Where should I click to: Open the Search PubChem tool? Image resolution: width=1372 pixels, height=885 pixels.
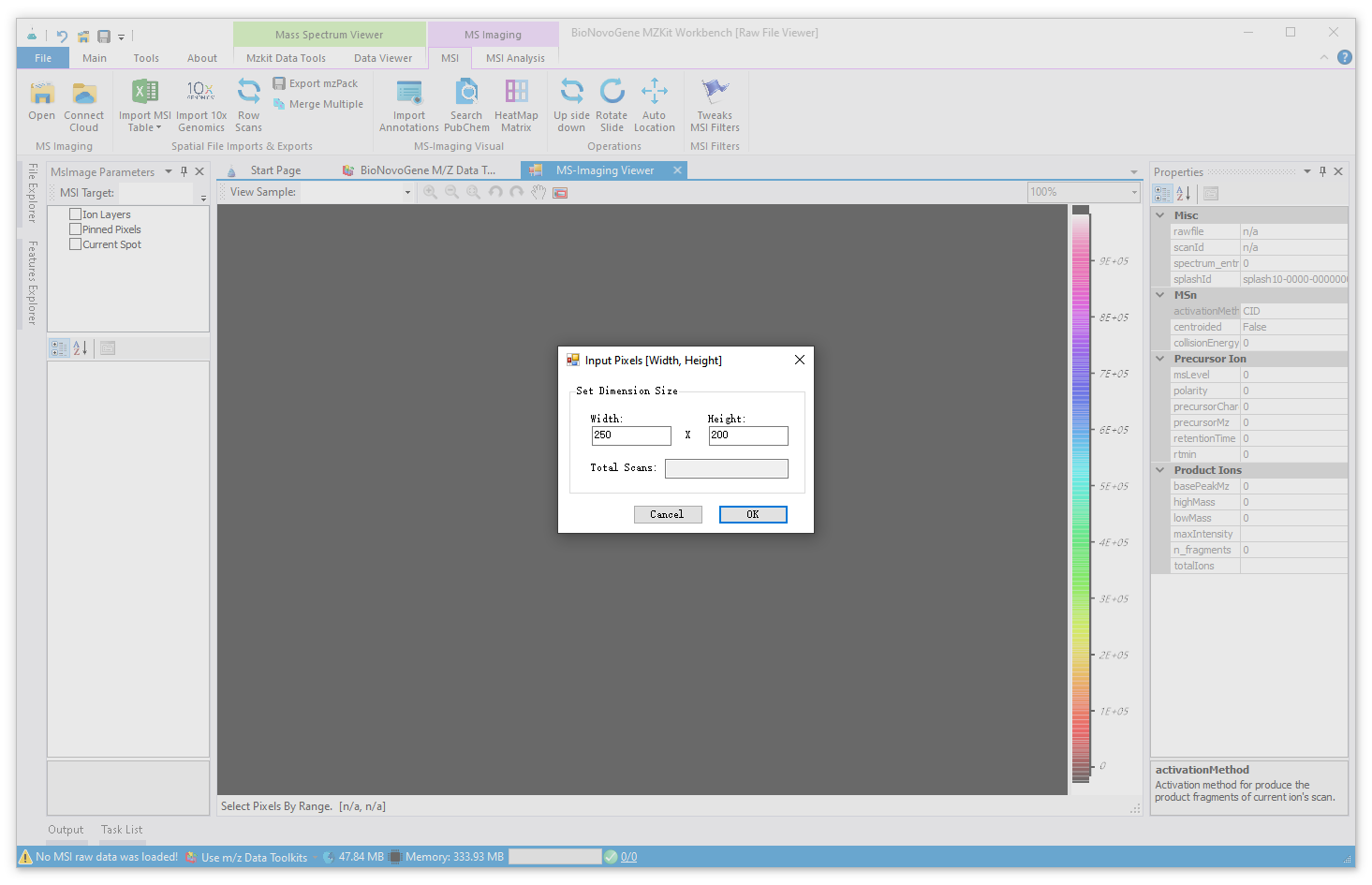[x=466, y=93]
